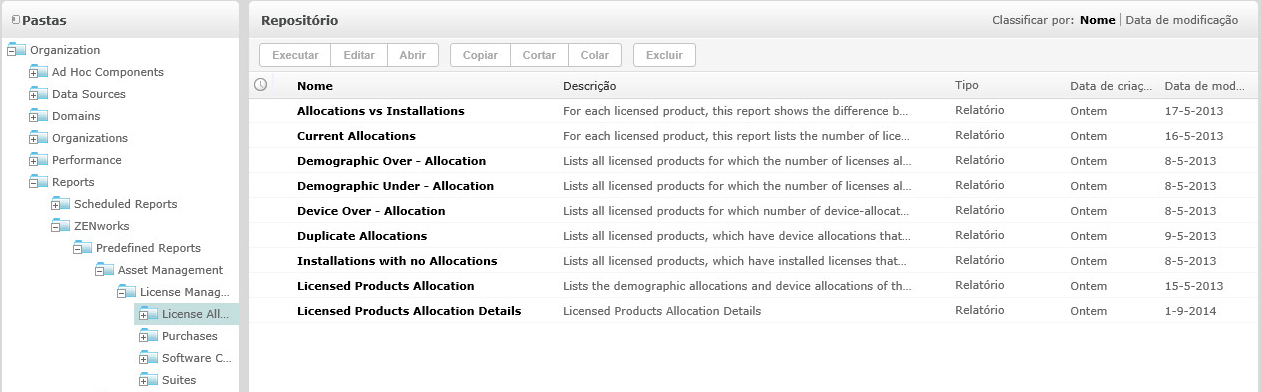Click the Ad Hoc Components folder icon
This screenshot has width=1261, height=392.
[x=38, y=72]
